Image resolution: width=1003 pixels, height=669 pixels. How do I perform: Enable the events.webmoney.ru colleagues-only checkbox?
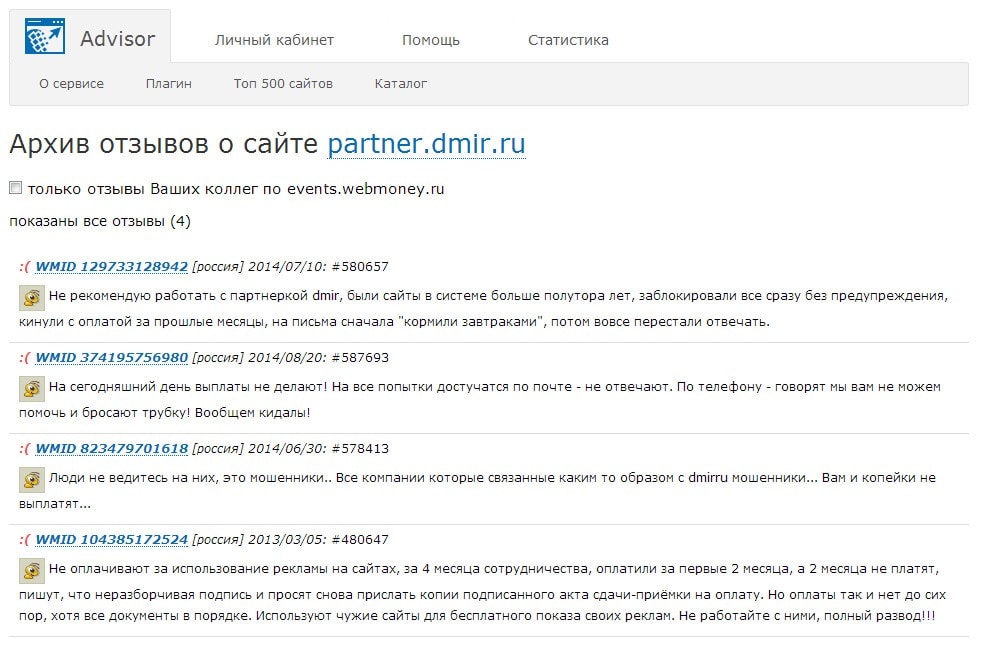(15, 188)
